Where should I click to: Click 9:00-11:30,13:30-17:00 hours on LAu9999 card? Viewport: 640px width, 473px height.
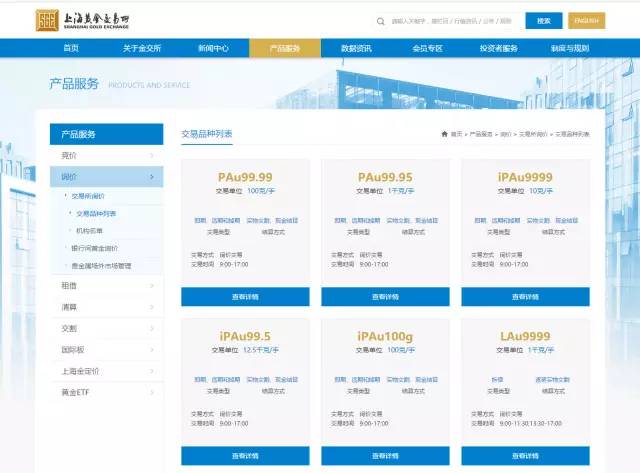(x=531, y=424)
